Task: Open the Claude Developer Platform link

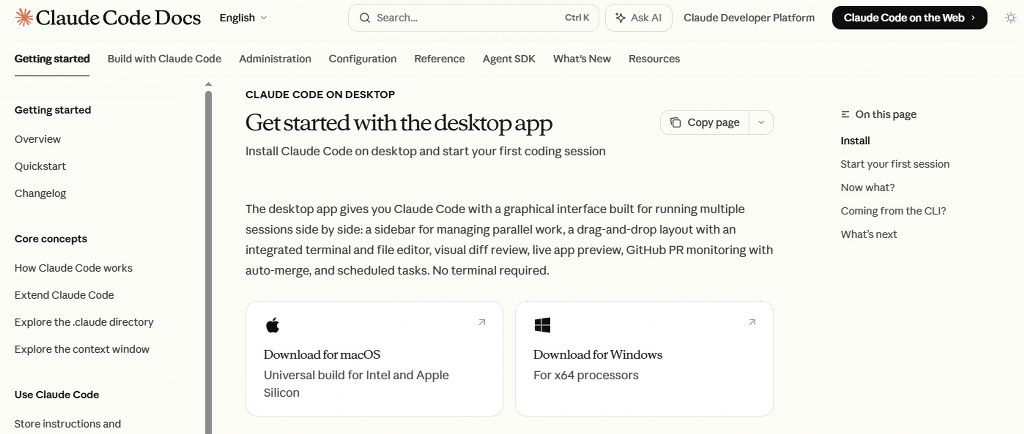Action: pos(749,18)
